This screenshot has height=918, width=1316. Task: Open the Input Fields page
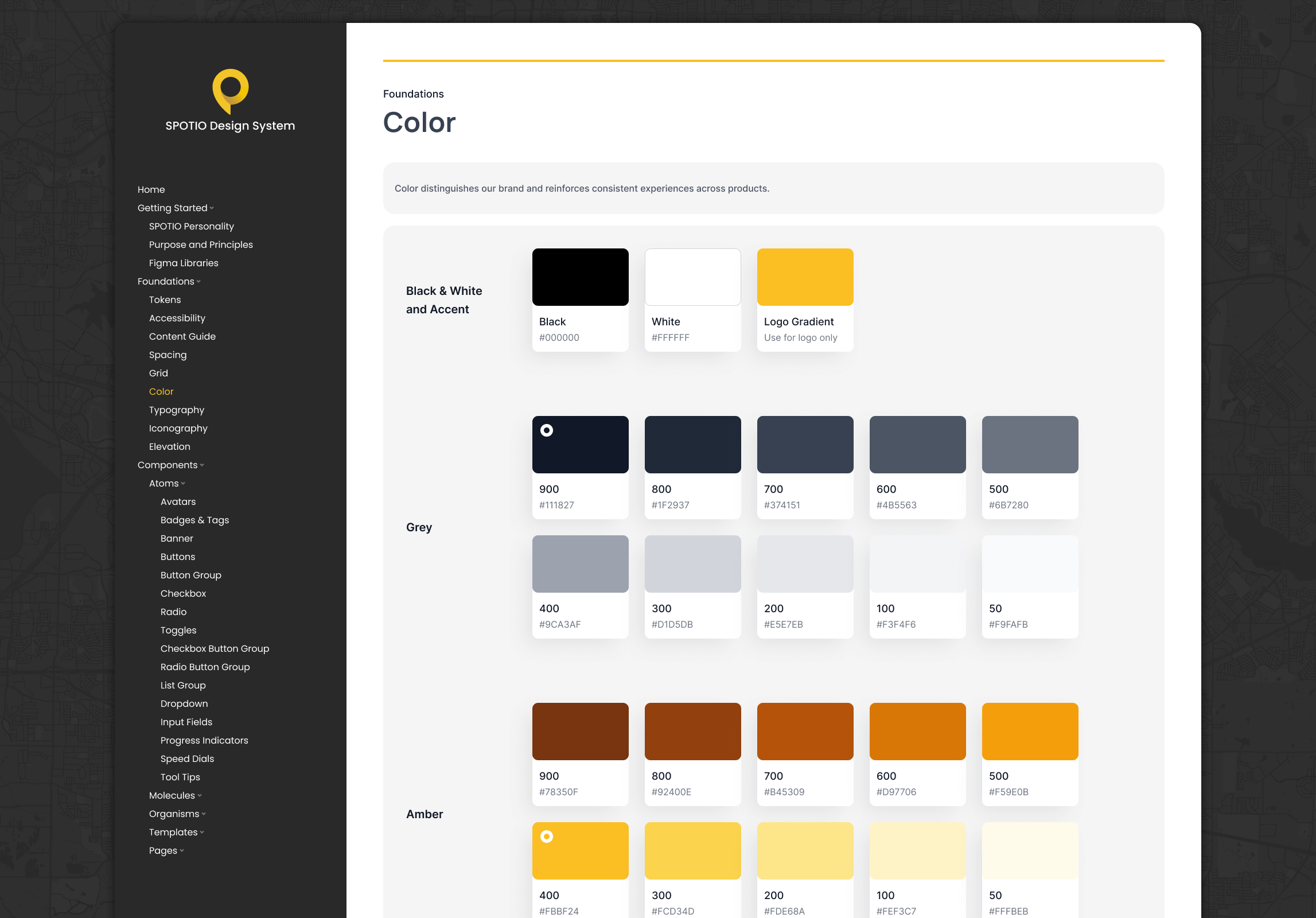point(186,722)
